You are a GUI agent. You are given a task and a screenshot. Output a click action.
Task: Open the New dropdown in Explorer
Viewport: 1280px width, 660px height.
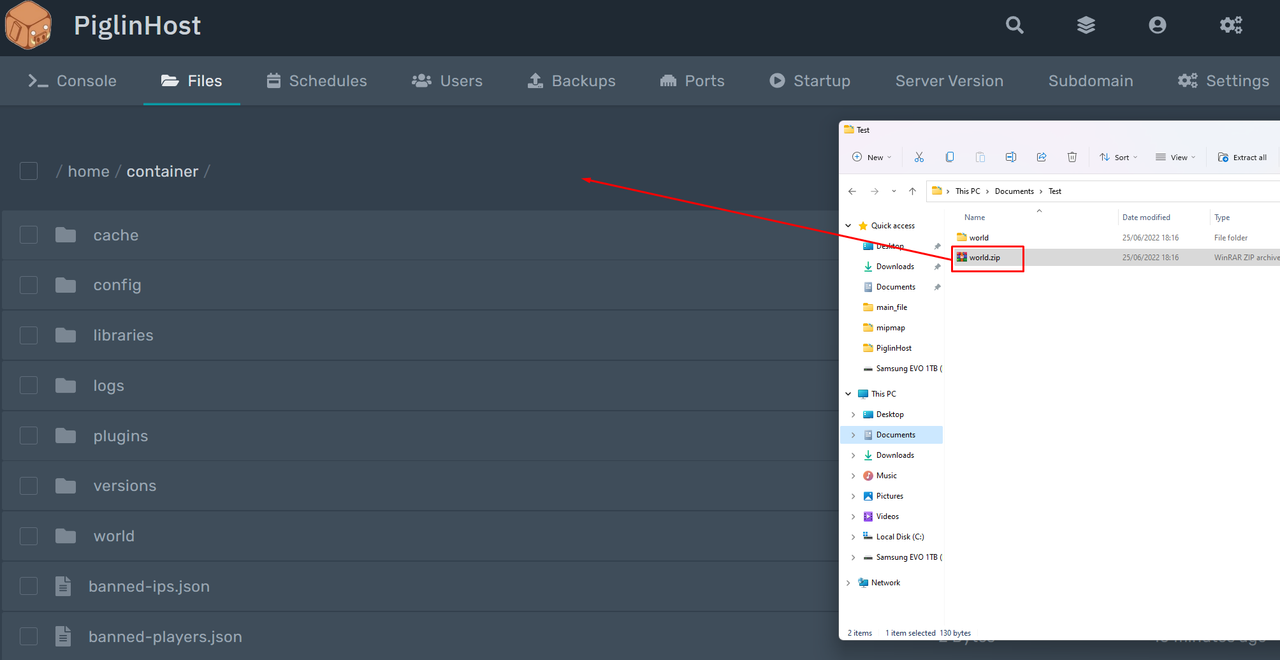click(872, 157)
